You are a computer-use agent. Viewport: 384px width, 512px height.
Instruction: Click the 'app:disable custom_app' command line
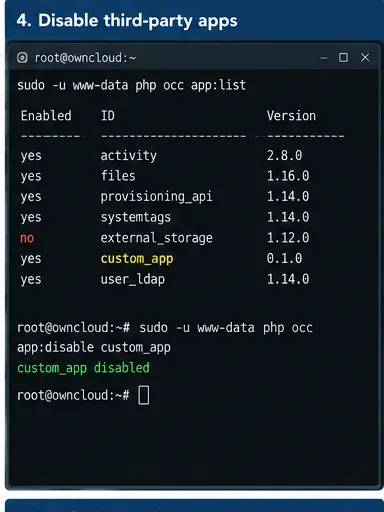(94, 348)
